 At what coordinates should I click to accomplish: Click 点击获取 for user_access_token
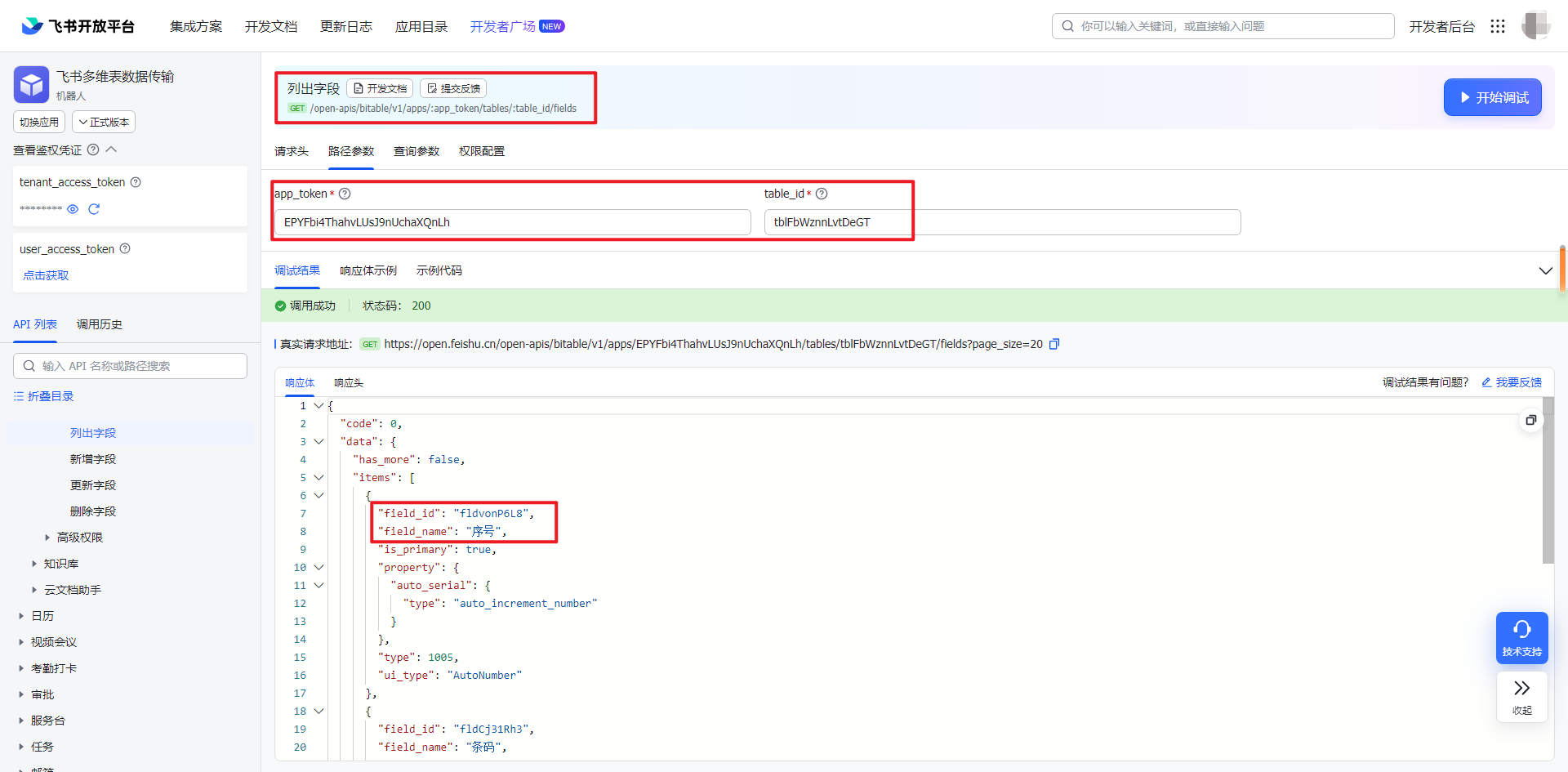[x=46, y=275]
